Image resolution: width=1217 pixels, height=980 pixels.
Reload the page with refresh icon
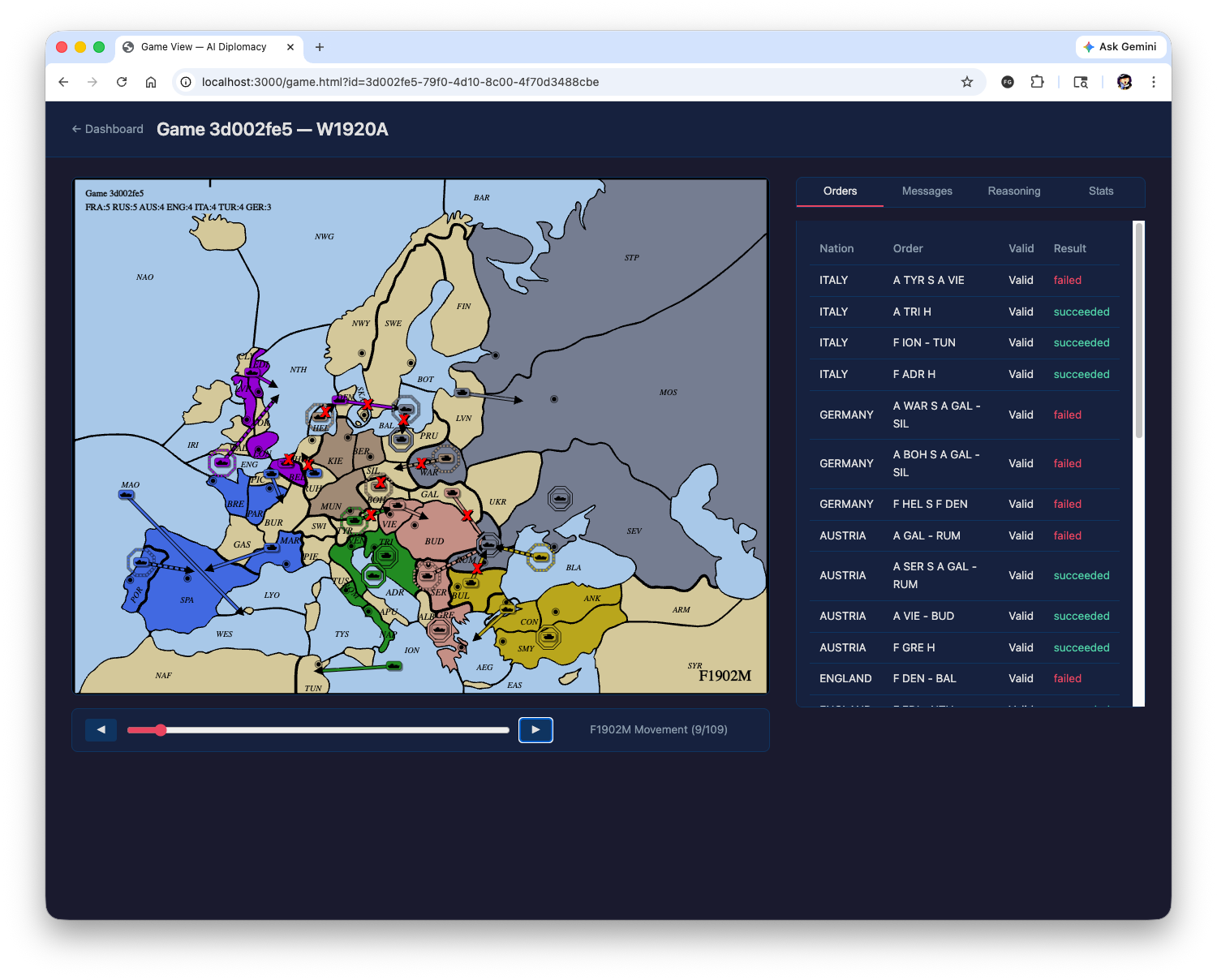point(122,82)
